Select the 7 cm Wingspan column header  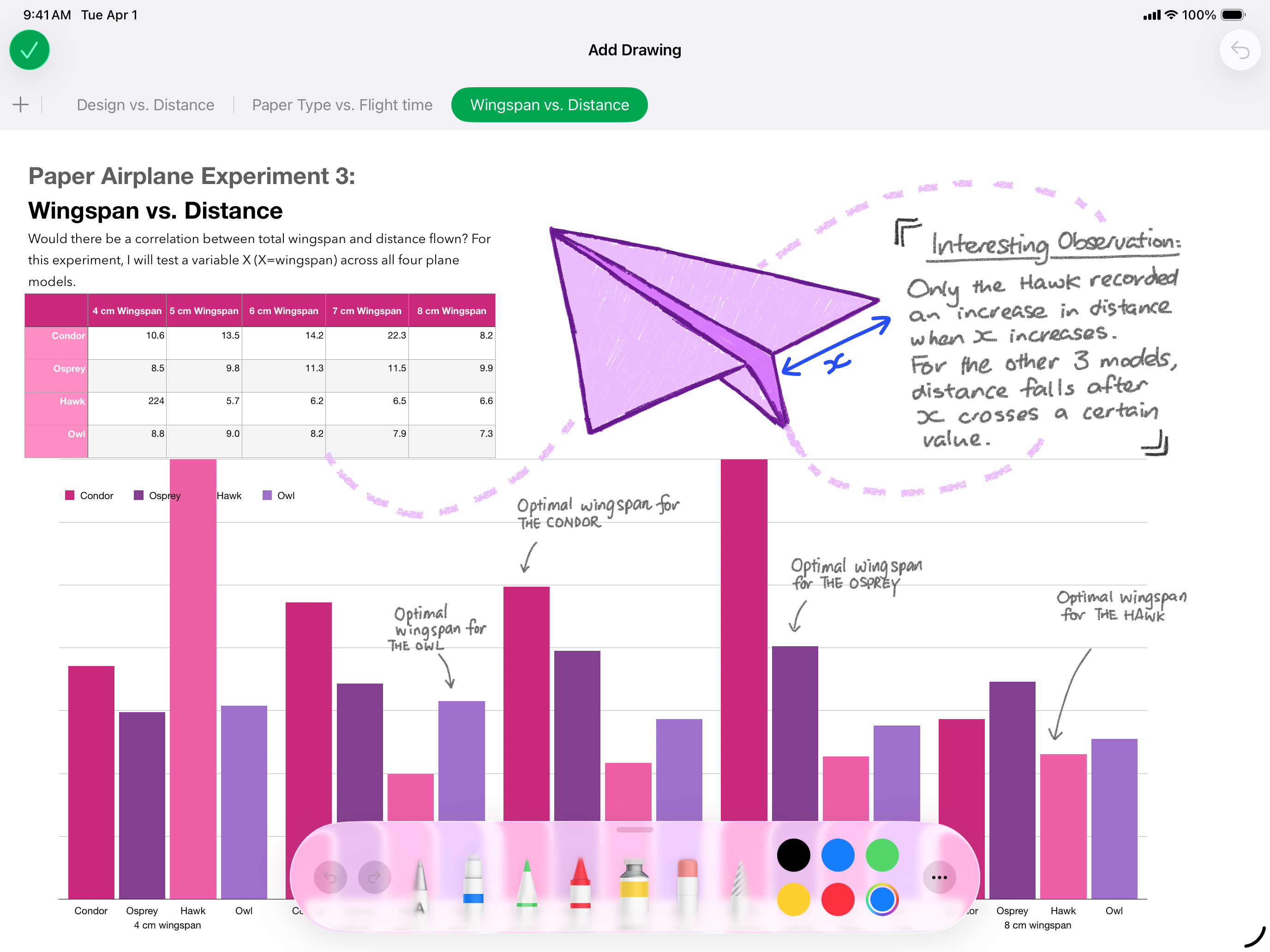pos(367,310)
